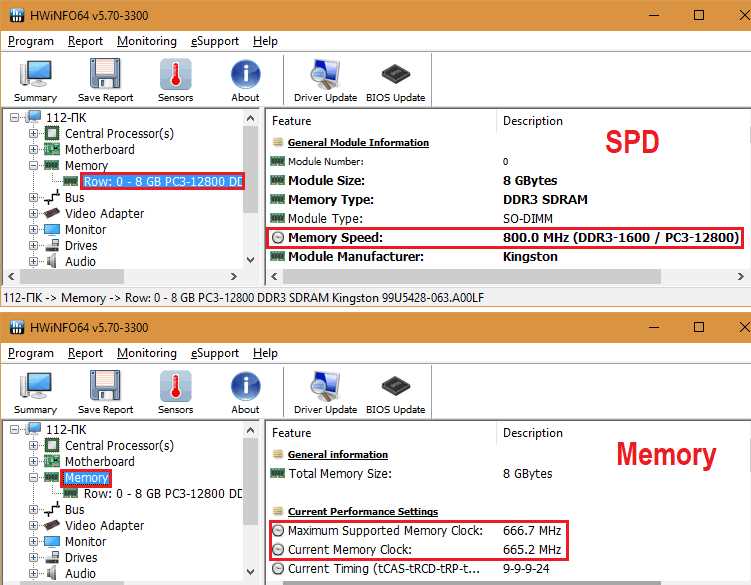
Task: Expand Monitor in the bottom window tree
Action: click(x=33, y=541)
